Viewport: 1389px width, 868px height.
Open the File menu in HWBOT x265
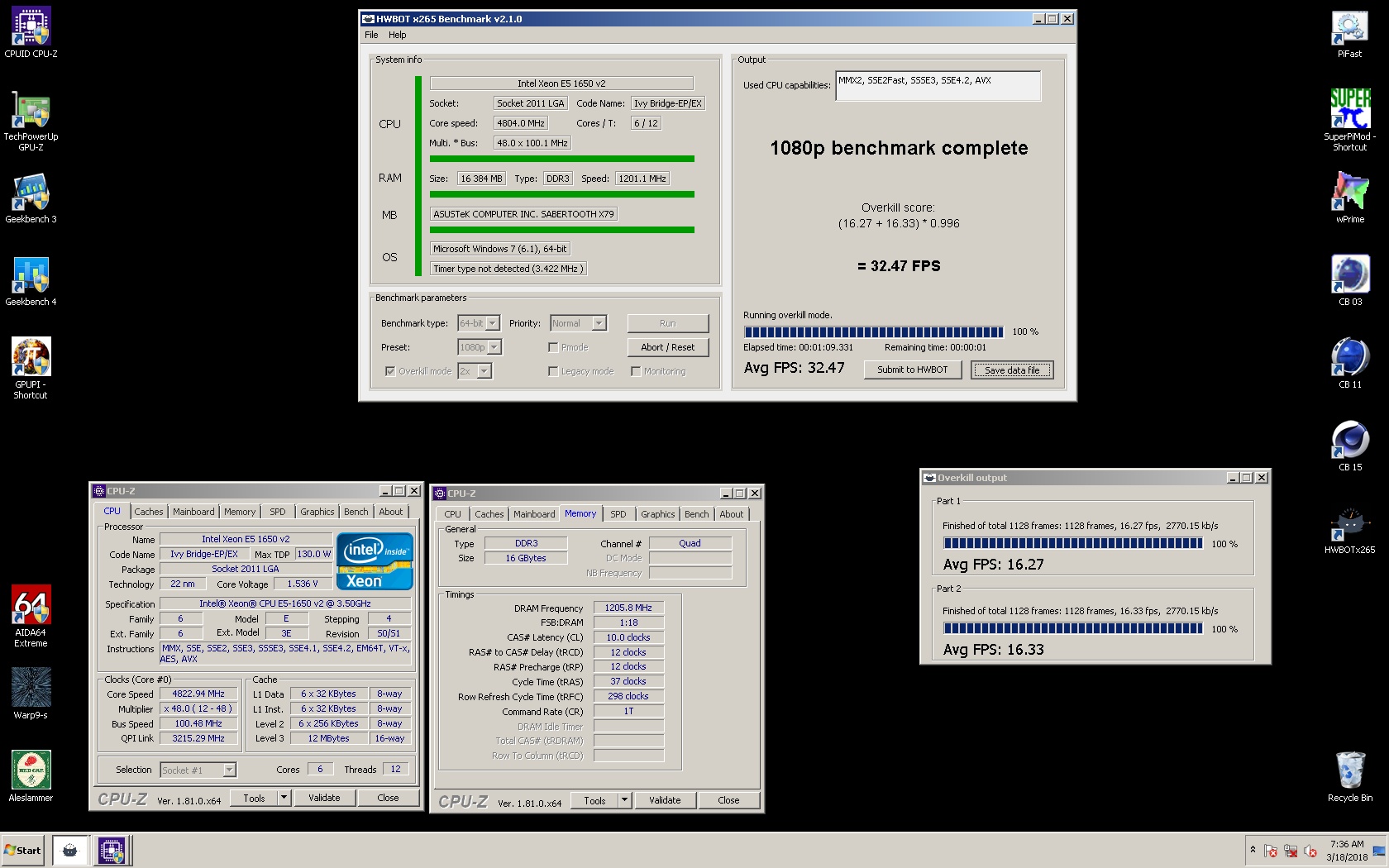pos(371,35)
